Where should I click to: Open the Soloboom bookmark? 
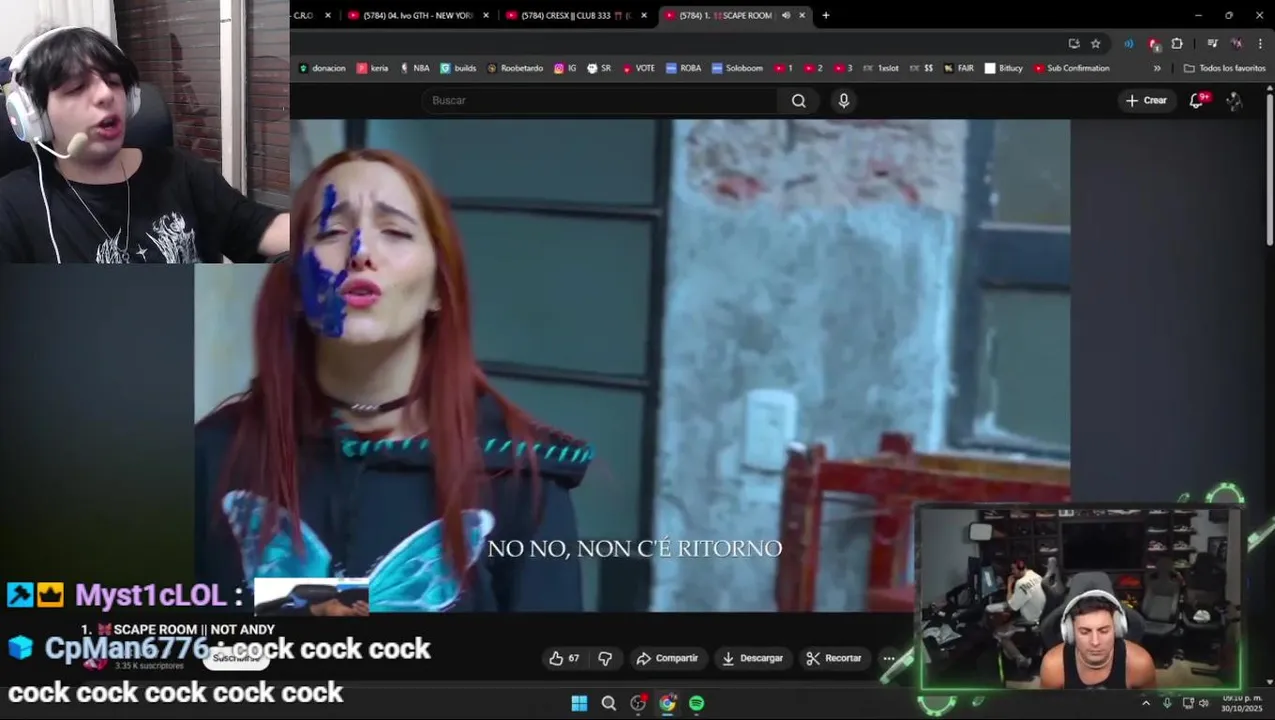tap(737, 68)
